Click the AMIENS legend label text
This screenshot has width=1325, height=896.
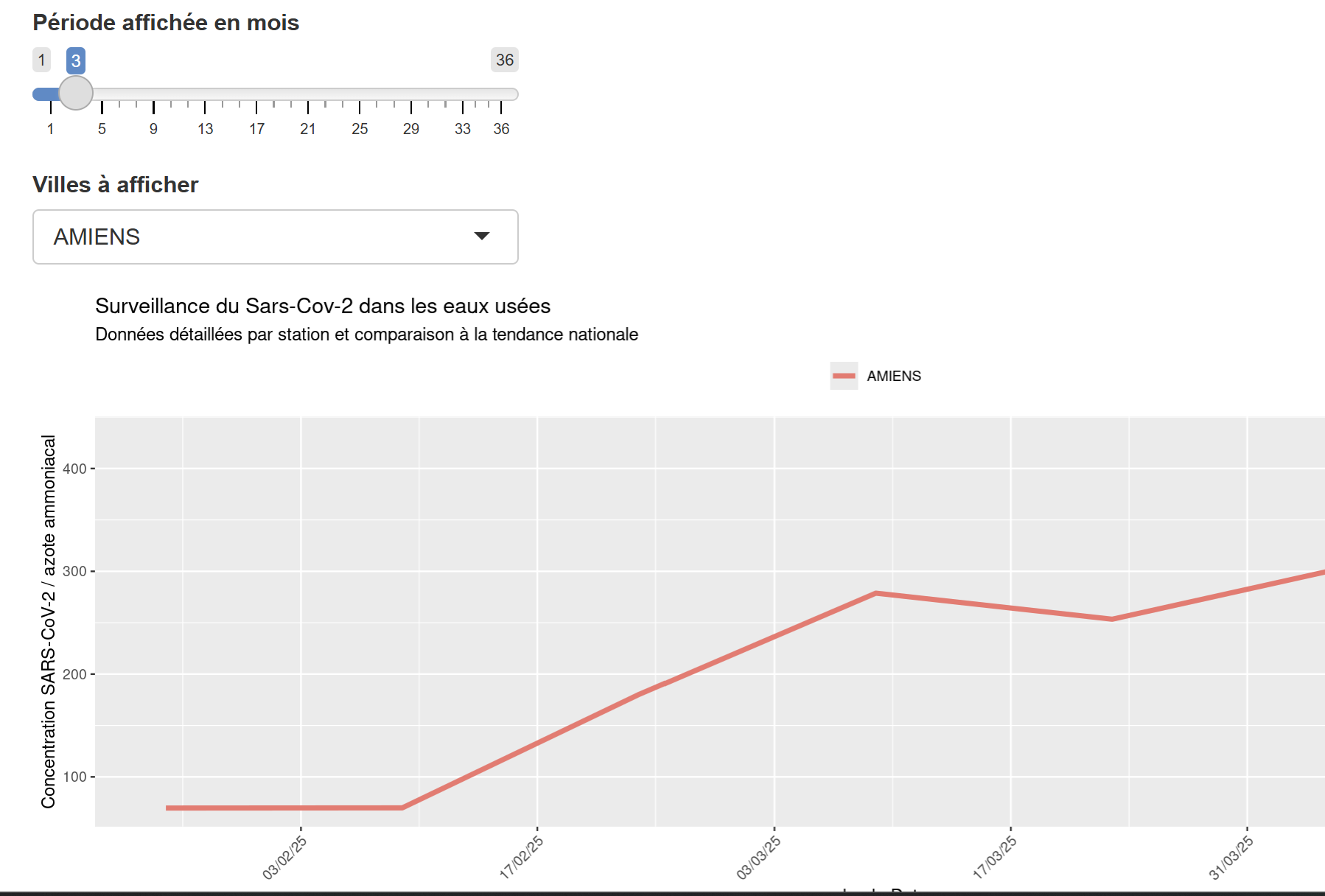[x=894, y=376]
